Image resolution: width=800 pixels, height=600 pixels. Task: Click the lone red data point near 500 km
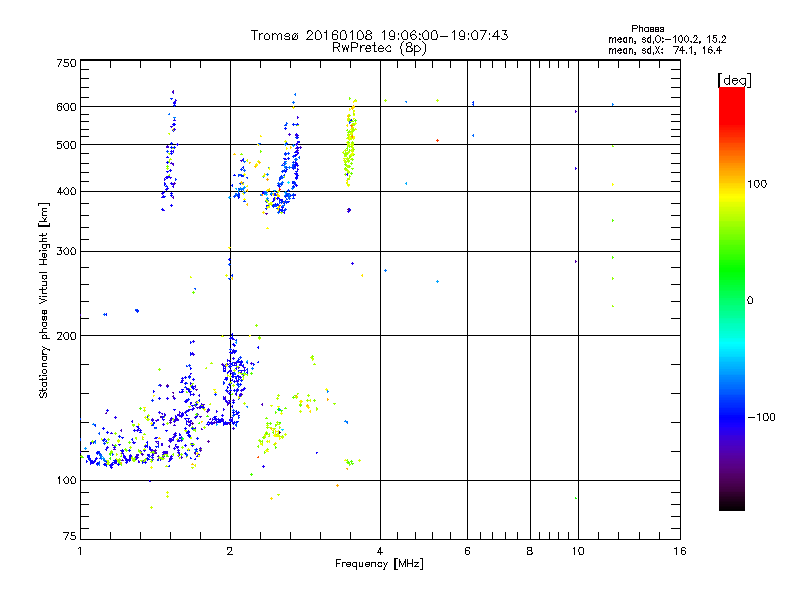[x=437, y=140]
